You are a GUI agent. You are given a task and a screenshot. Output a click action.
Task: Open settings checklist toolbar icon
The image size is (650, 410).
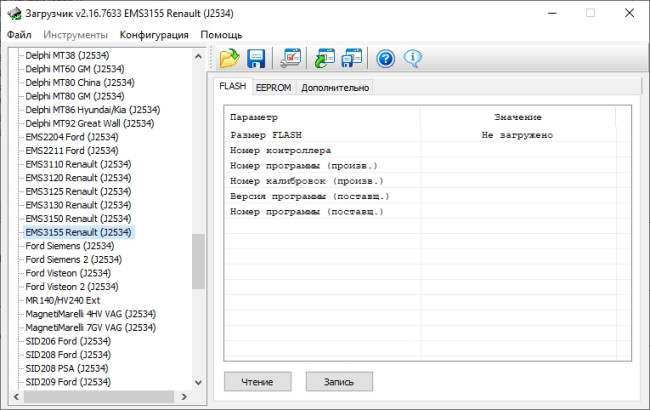pyautogui.click(x=291, y=58)
